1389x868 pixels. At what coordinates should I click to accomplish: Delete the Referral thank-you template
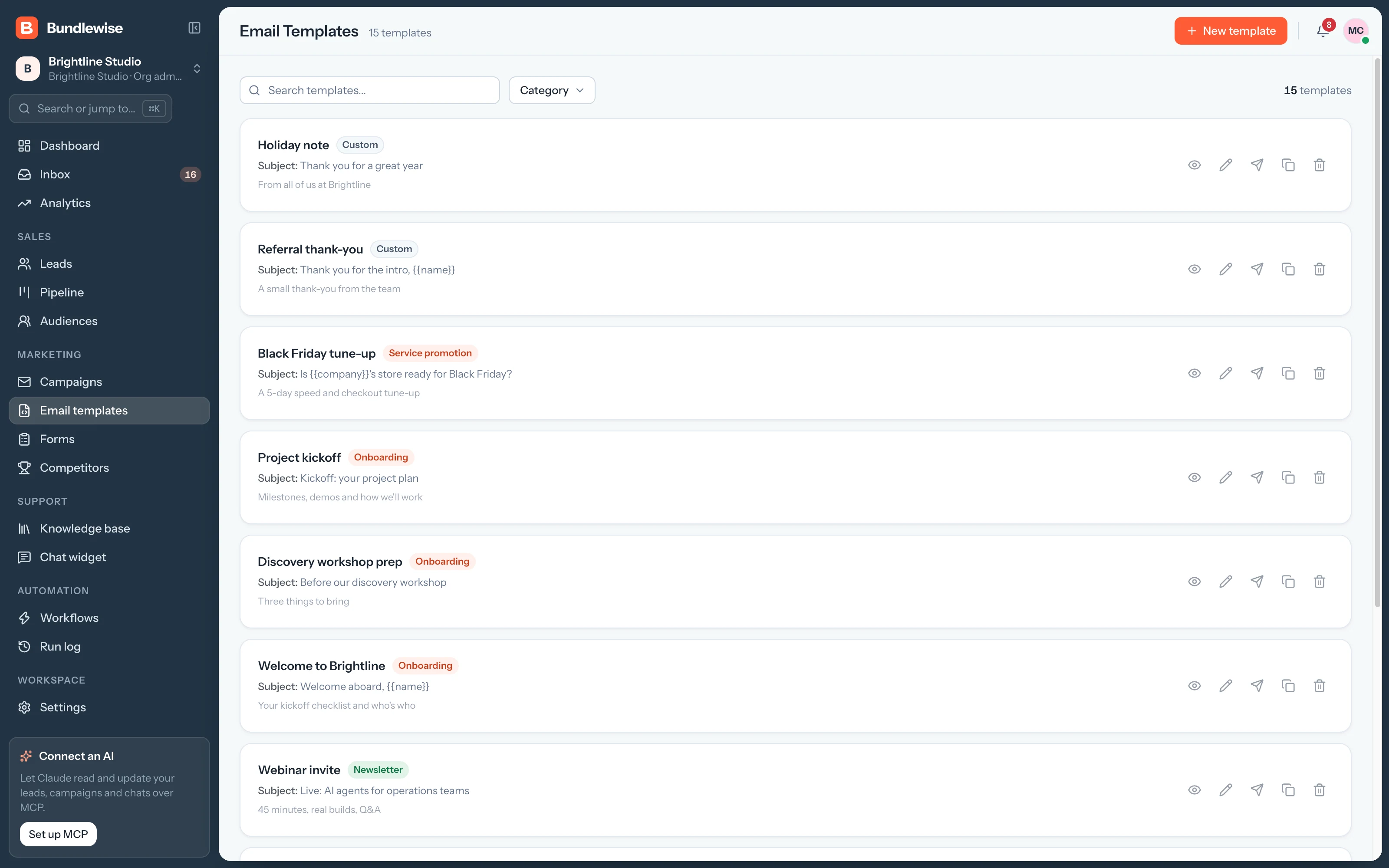(1320, 269)
